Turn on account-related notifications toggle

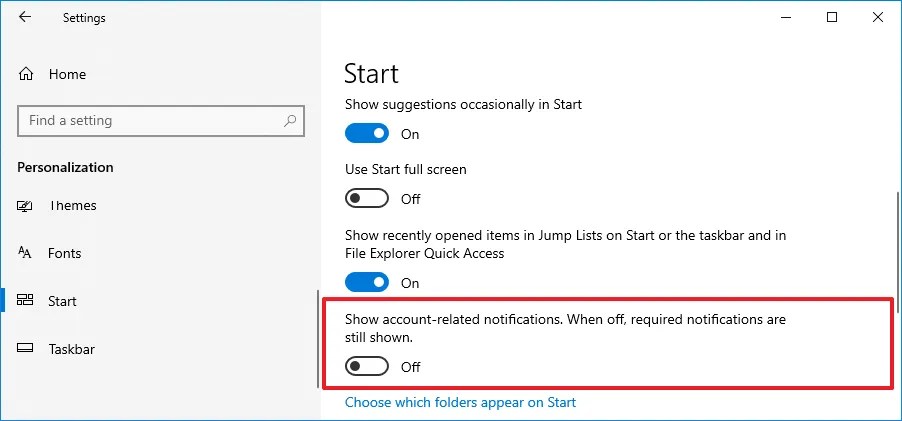click(367, 366)
